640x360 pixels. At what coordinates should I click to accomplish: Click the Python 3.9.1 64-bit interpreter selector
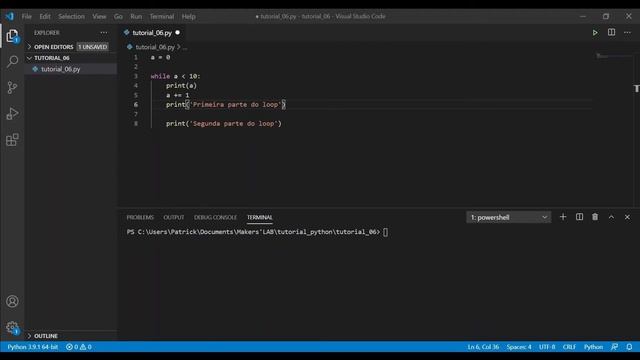coord(33,347)
